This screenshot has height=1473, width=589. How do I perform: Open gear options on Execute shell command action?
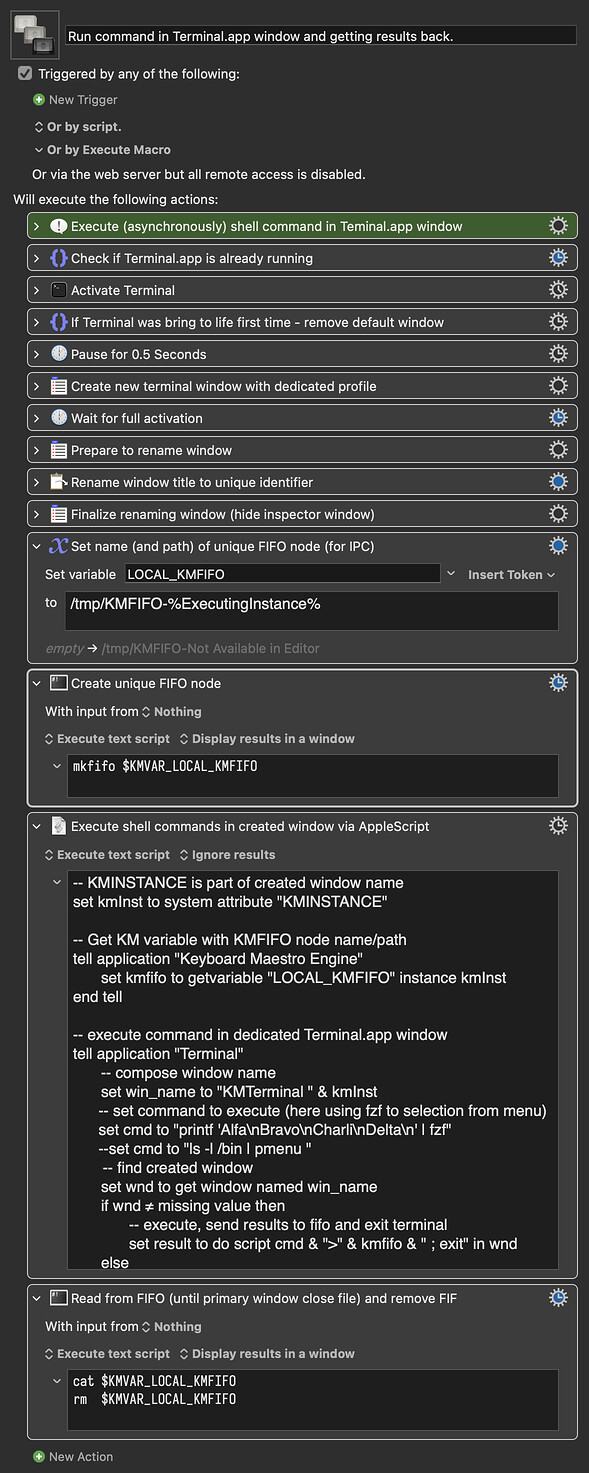click(x=558, y=225)
